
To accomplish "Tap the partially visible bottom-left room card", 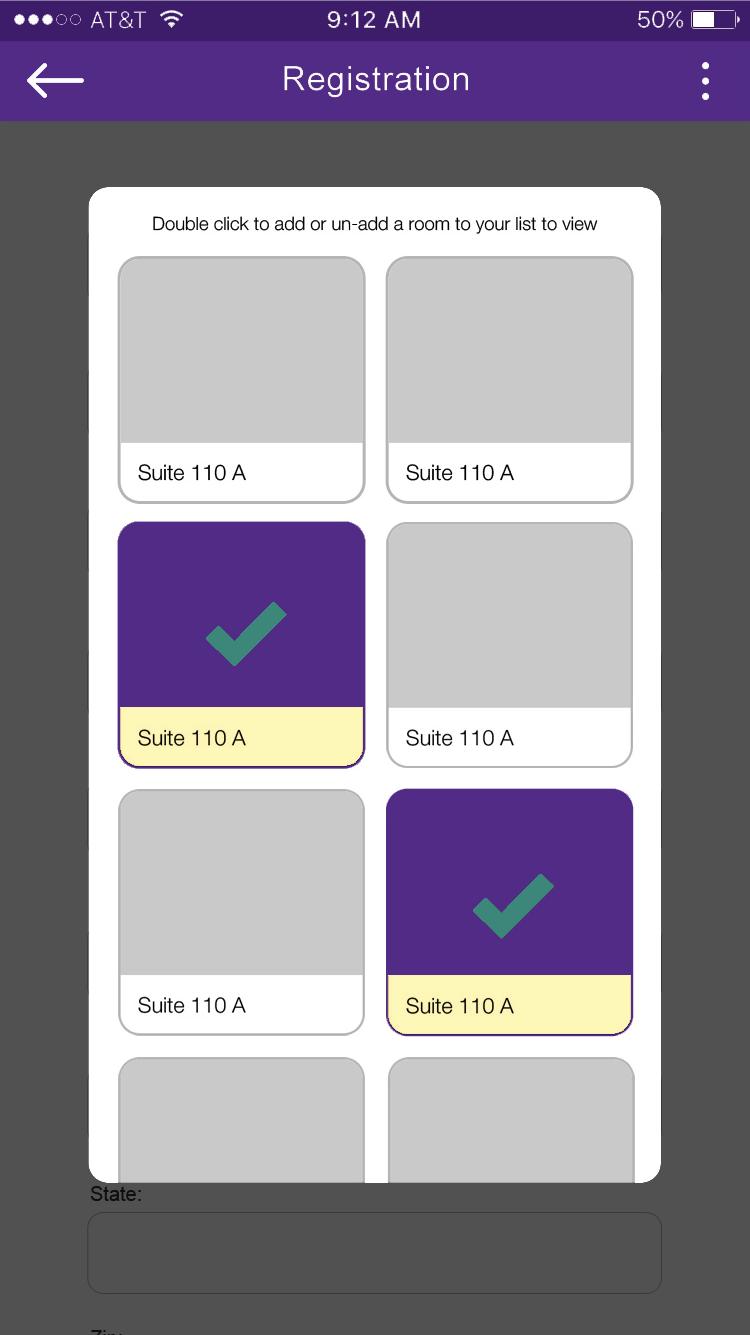I will [x=241, y=1120].
